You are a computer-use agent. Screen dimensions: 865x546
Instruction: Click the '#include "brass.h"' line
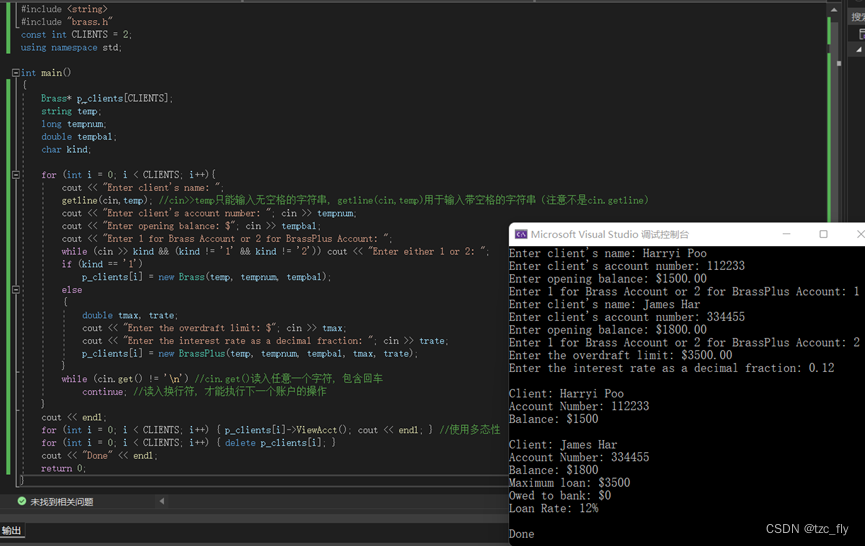tap(66, 22)
